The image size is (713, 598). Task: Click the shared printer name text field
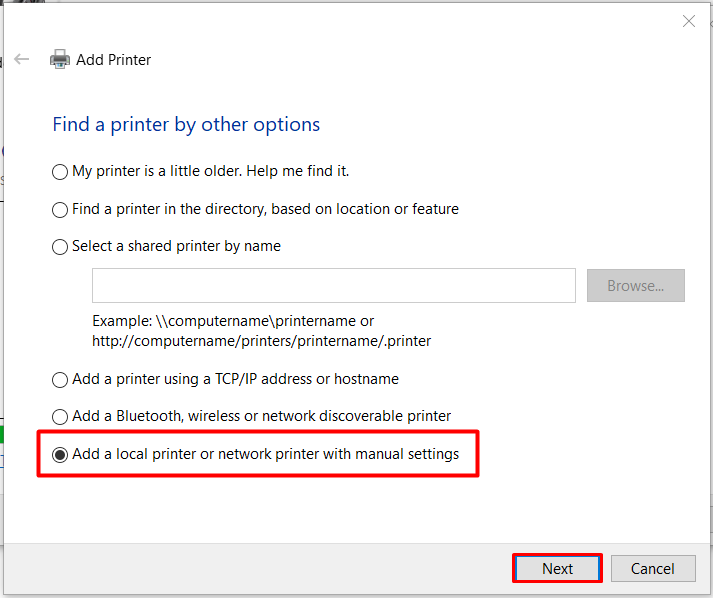[333, 286]
